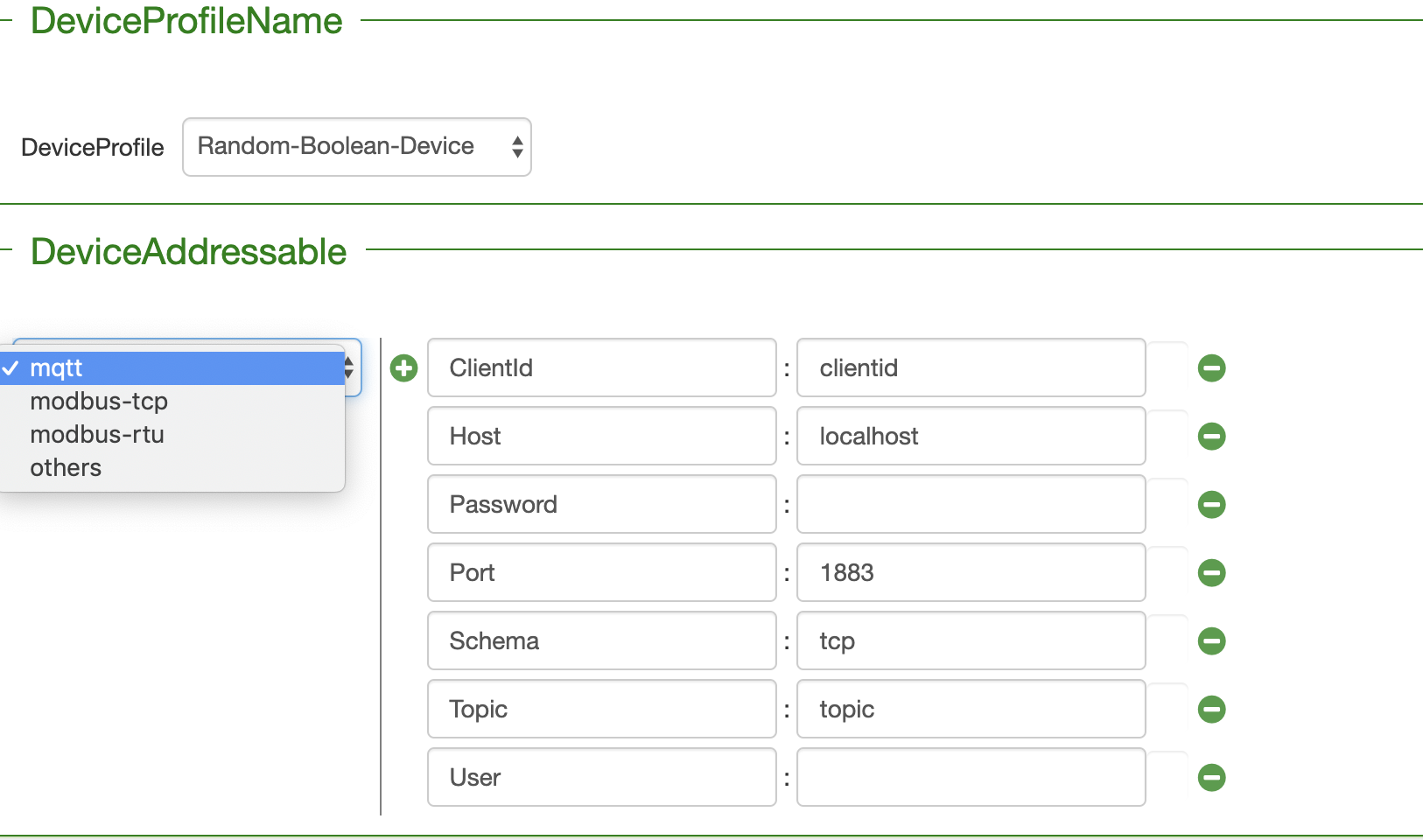Click the empty Password value field

tap(970, 504)
